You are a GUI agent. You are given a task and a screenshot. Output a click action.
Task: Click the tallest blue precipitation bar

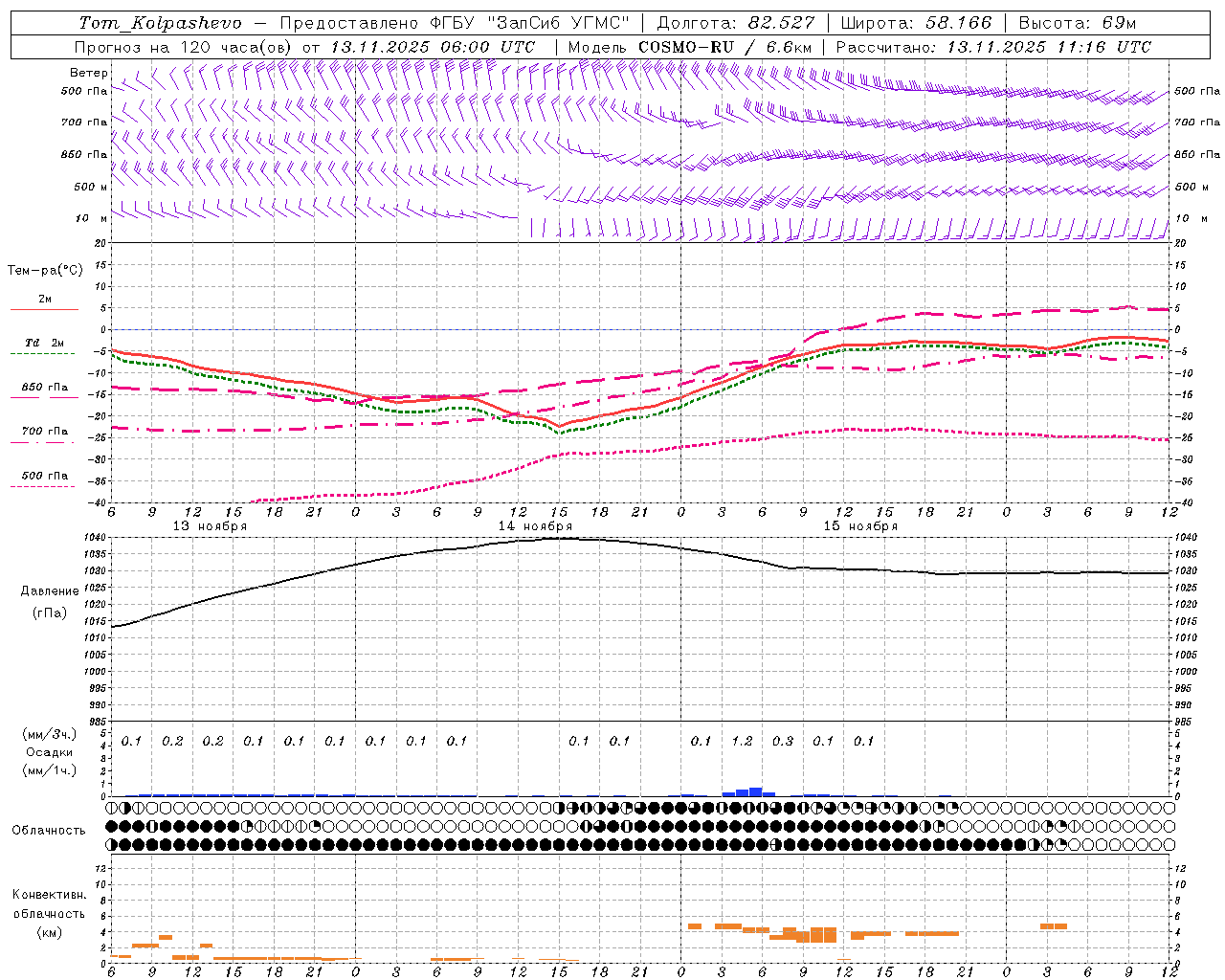point(755,791)
